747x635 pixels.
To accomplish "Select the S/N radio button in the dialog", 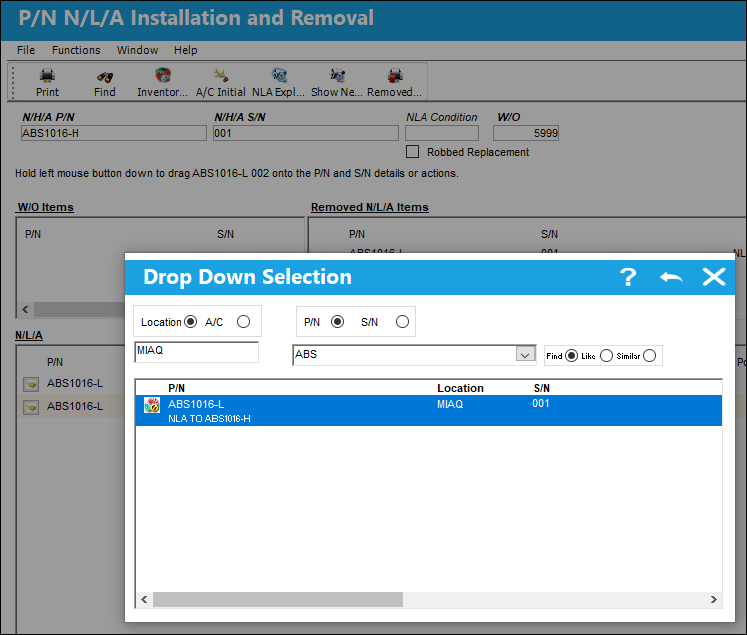I will (402, 322).
